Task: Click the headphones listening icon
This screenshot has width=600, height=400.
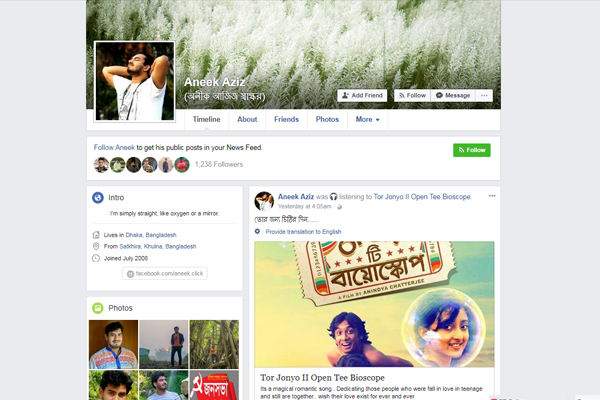Action: point(334,197)
